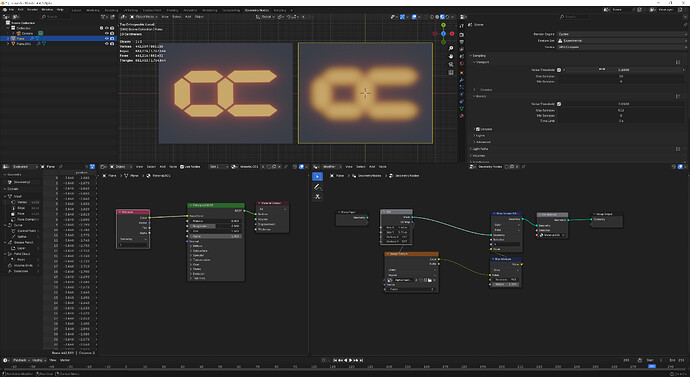Click Add menu in geometry node editor
Viewport: 690px width, 377px height.
pyautogui.click(x=372, y=167)
